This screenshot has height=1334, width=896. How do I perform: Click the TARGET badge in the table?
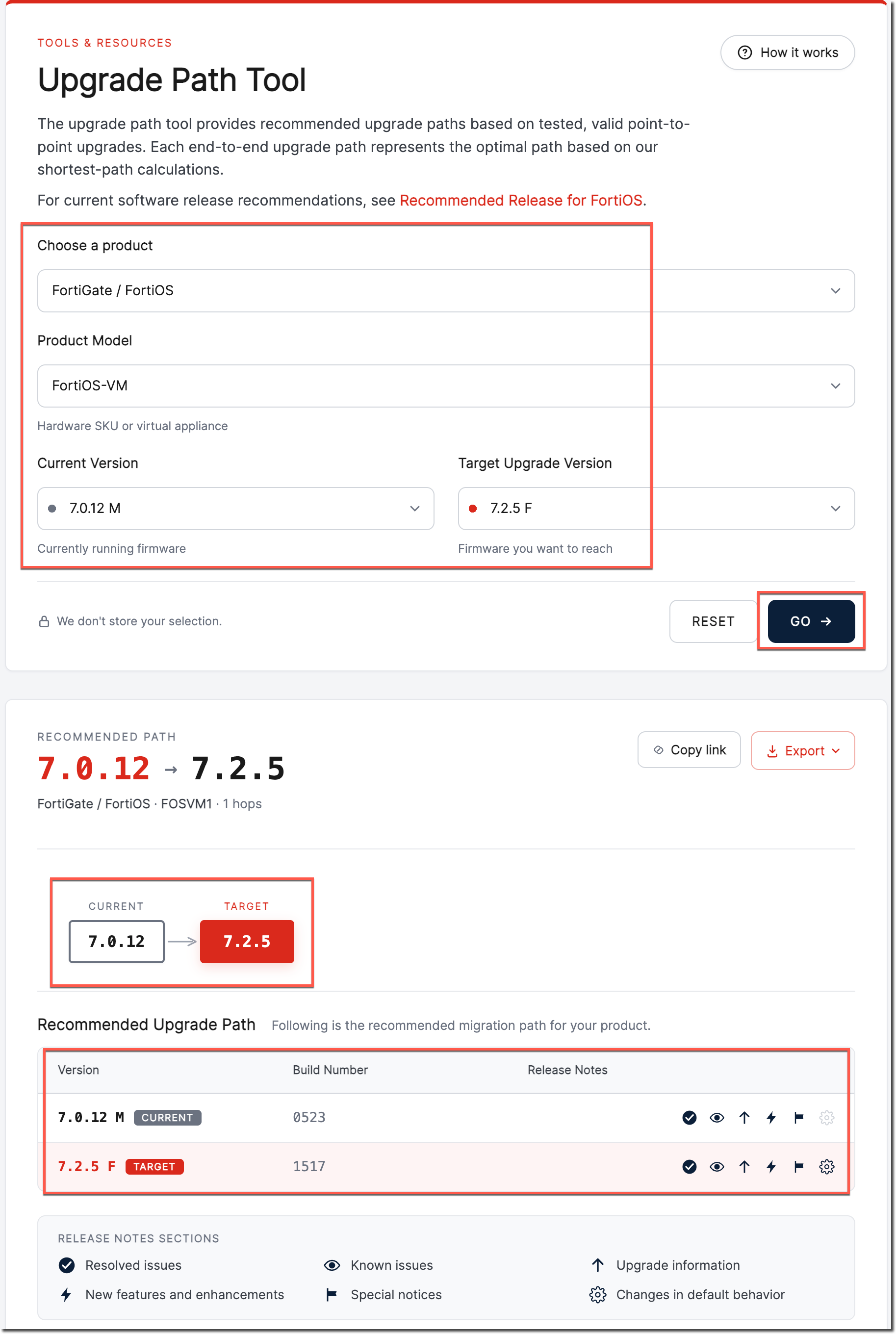[x=154, y=1167]
